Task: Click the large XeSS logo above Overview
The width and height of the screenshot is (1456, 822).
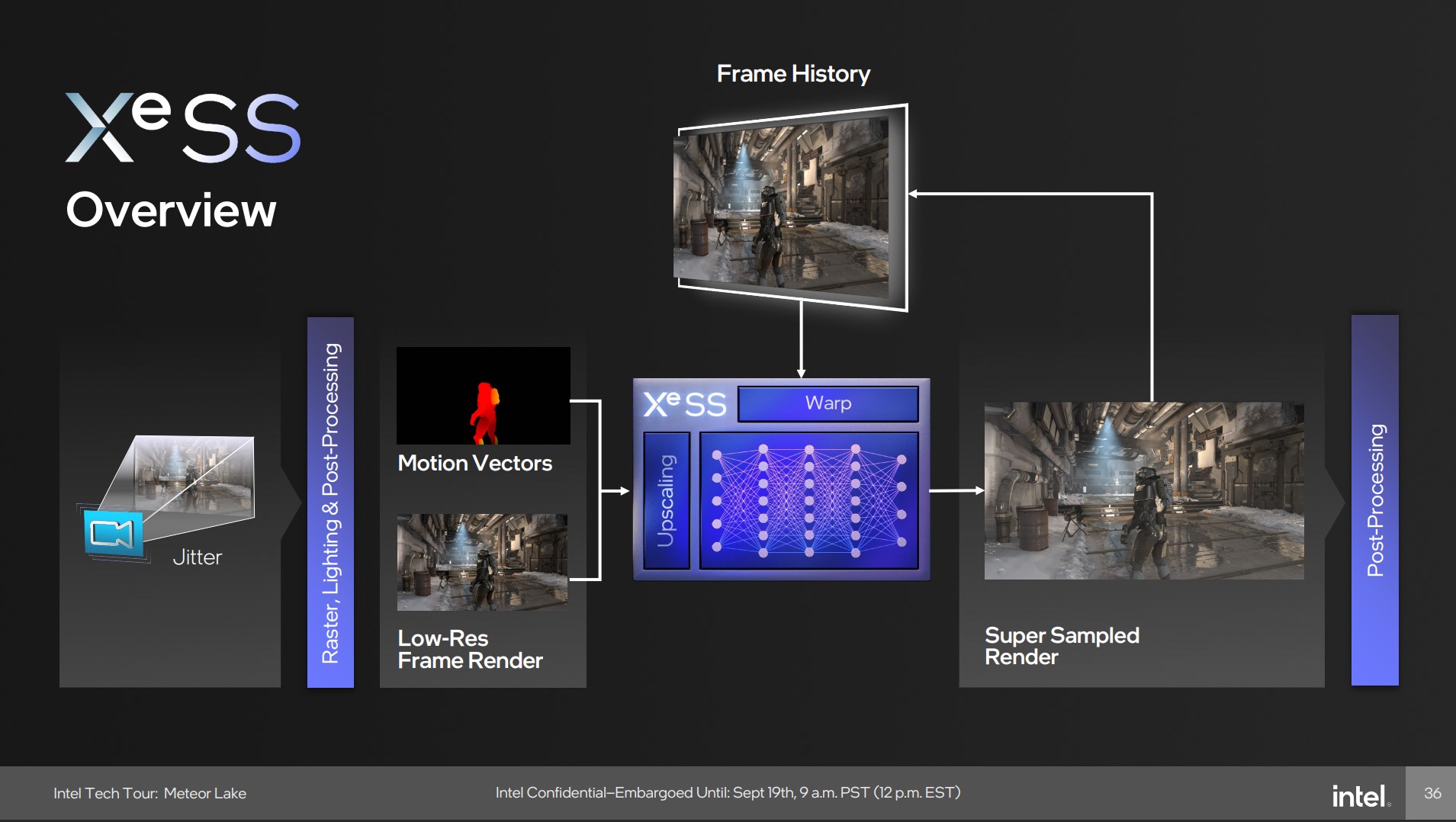Action: point(183,127)
